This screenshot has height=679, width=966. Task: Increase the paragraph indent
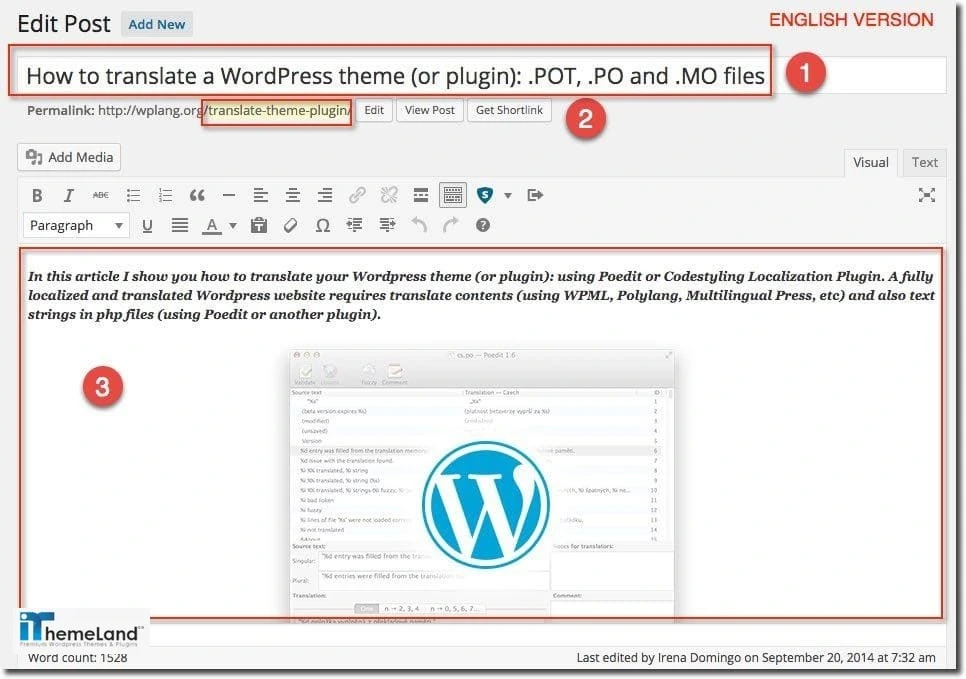pyautogui.click(x=387, y=226)
